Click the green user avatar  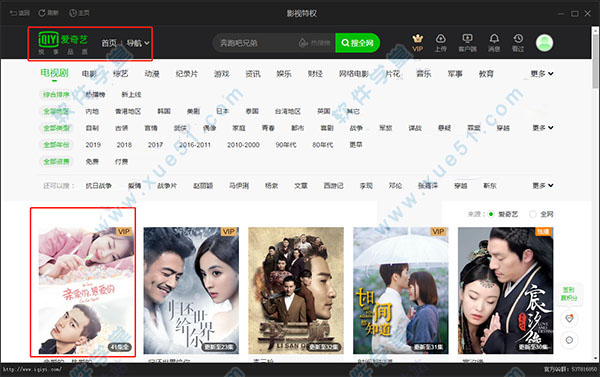(544, 42)
